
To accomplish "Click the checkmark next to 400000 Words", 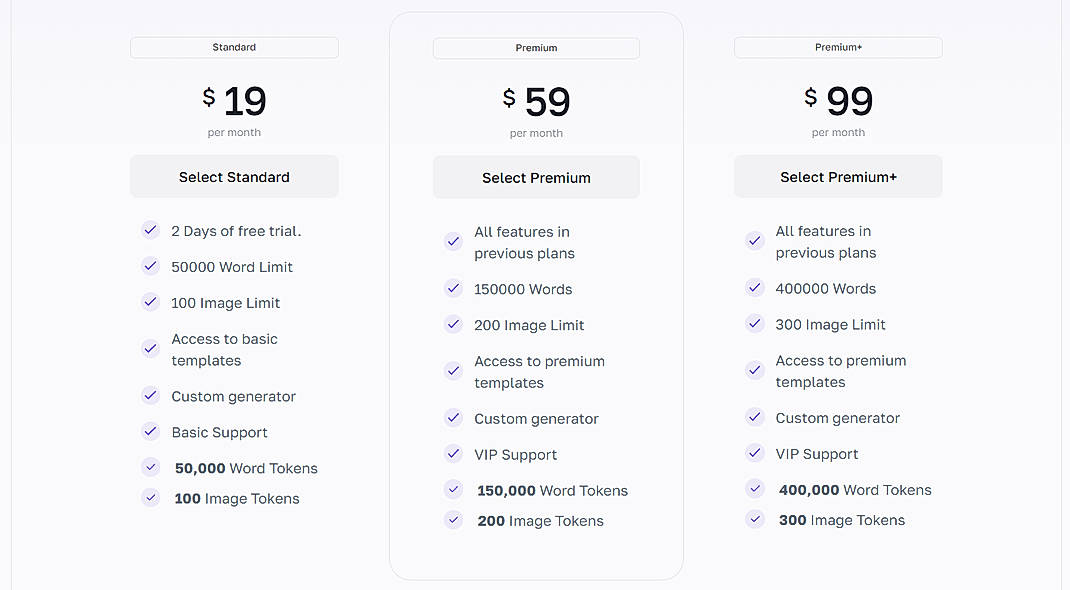I will coord(754,287).
